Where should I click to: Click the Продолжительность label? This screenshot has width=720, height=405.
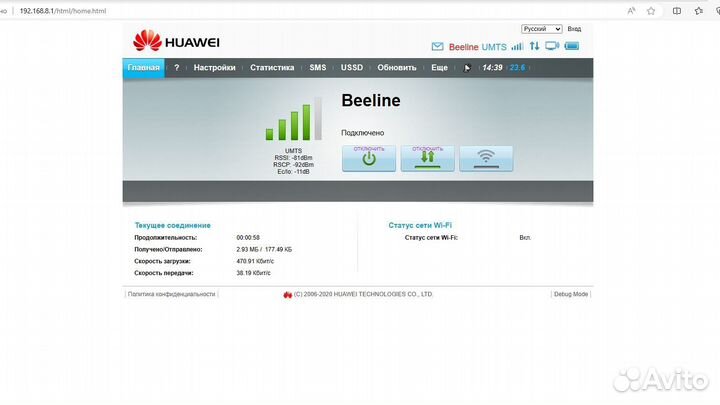tap(165, 238)
